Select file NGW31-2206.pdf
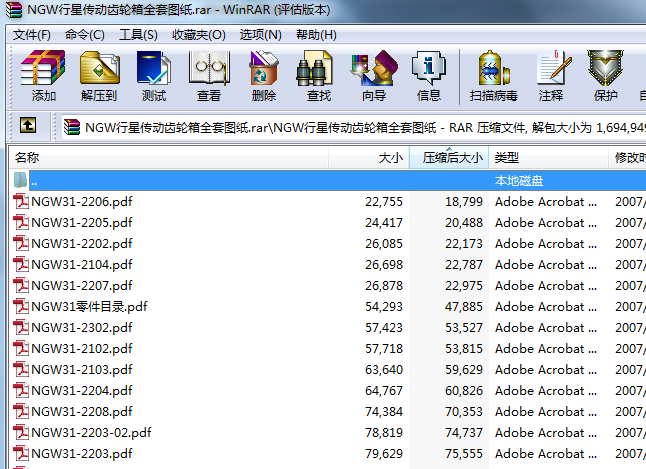The width and height of the screenshot is (646, 469). (81, 201)
